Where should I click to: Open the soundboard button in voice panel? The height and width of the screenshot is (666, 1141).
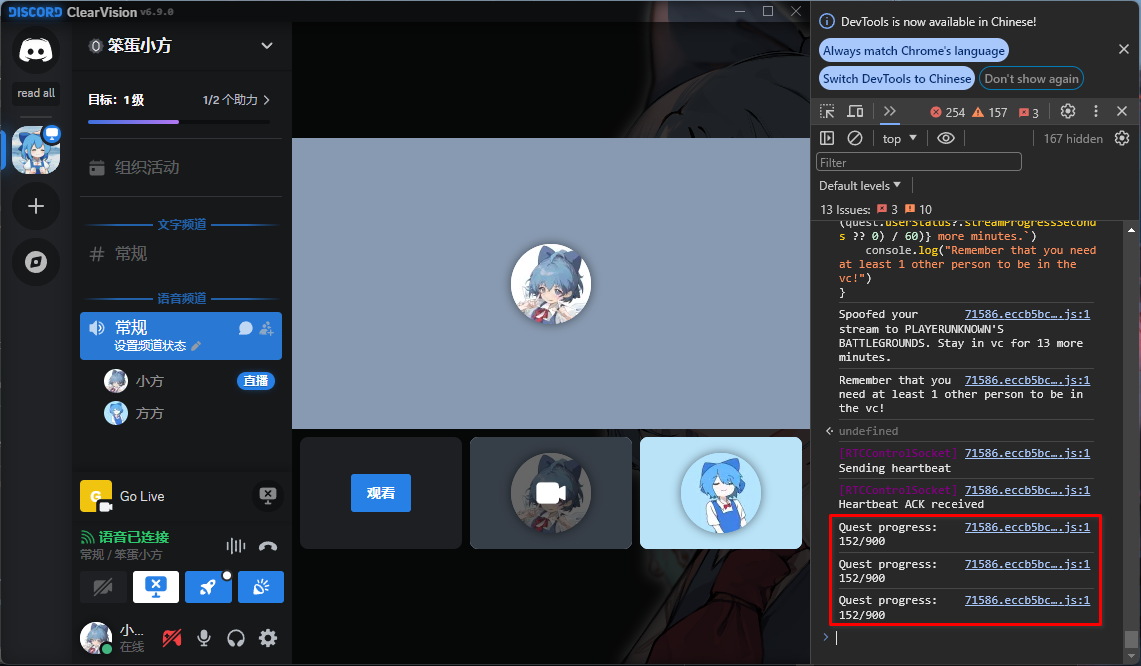tap(260, 587)
